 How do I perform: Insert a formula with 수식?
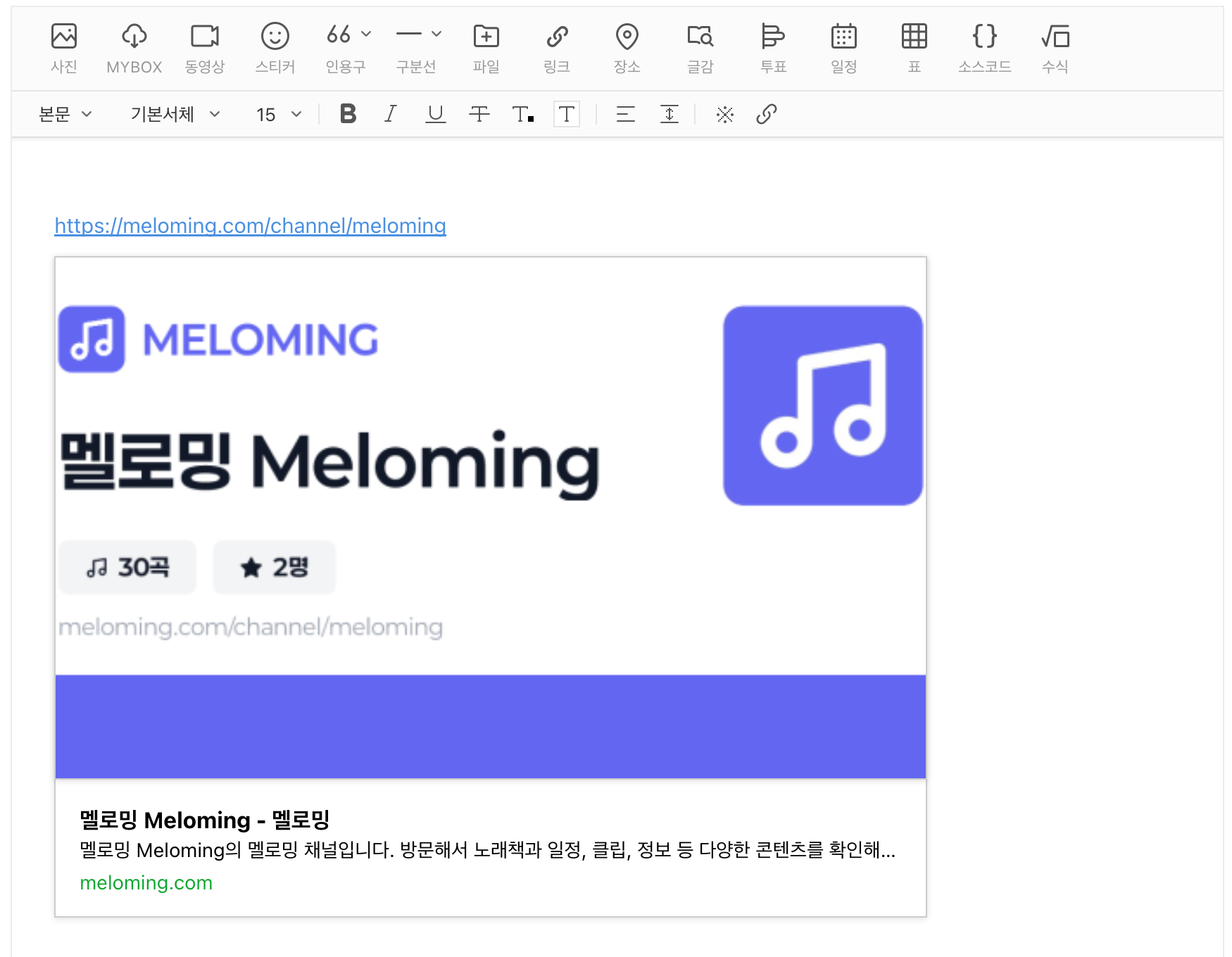[1055, 48]
